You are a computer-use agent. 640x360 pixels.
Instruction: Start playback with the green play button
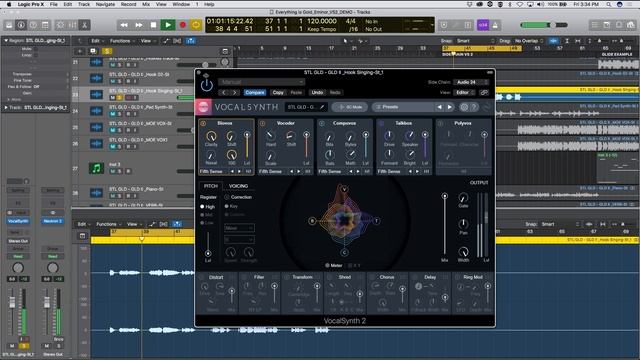(167, 25)
